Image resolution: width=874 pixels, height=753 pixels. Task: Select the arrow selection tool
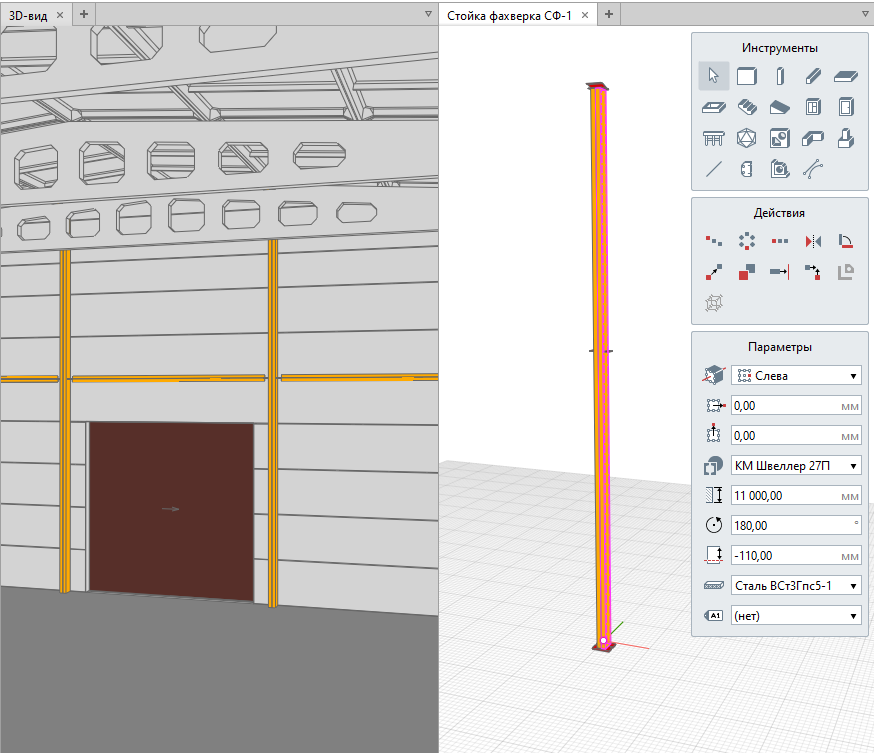714,76
